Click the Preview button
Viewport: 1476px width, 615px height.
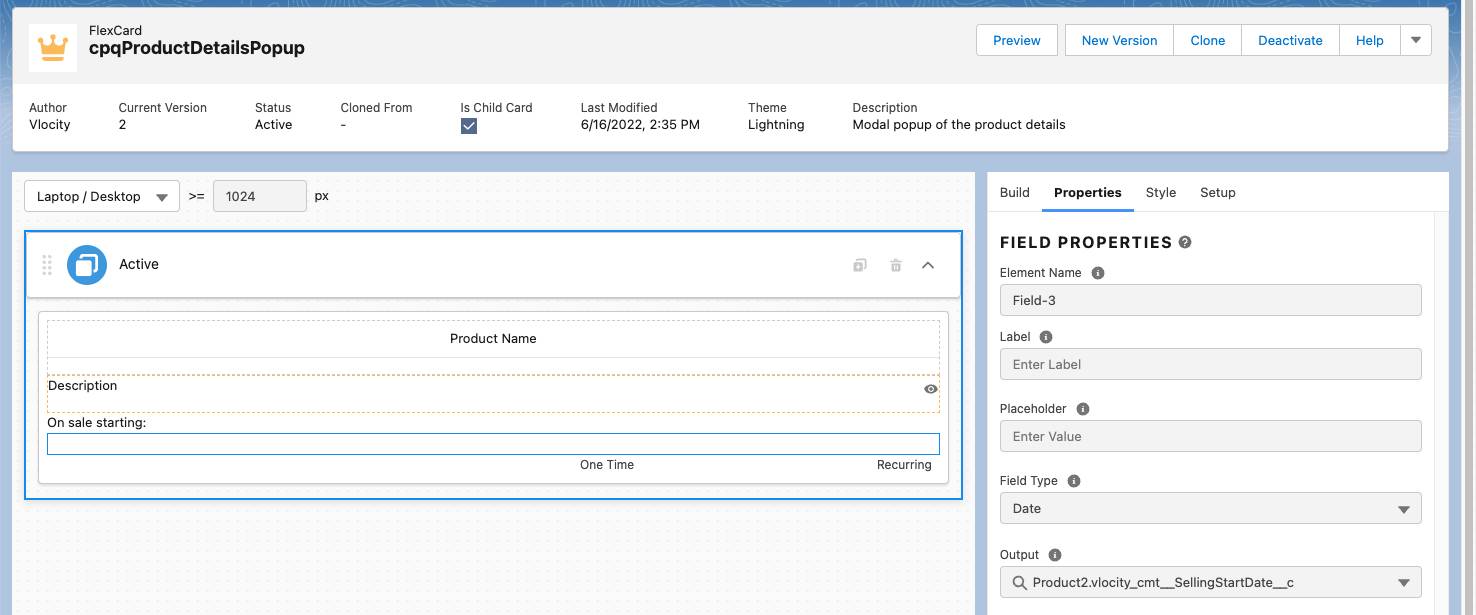[x=1016, y=40]
